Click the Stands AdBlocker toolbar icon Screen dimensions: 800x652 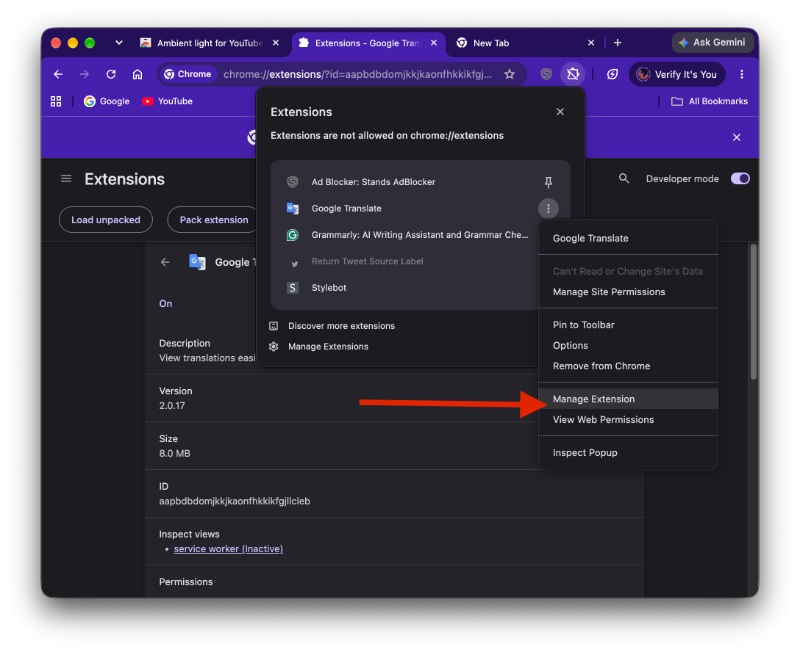546,74
